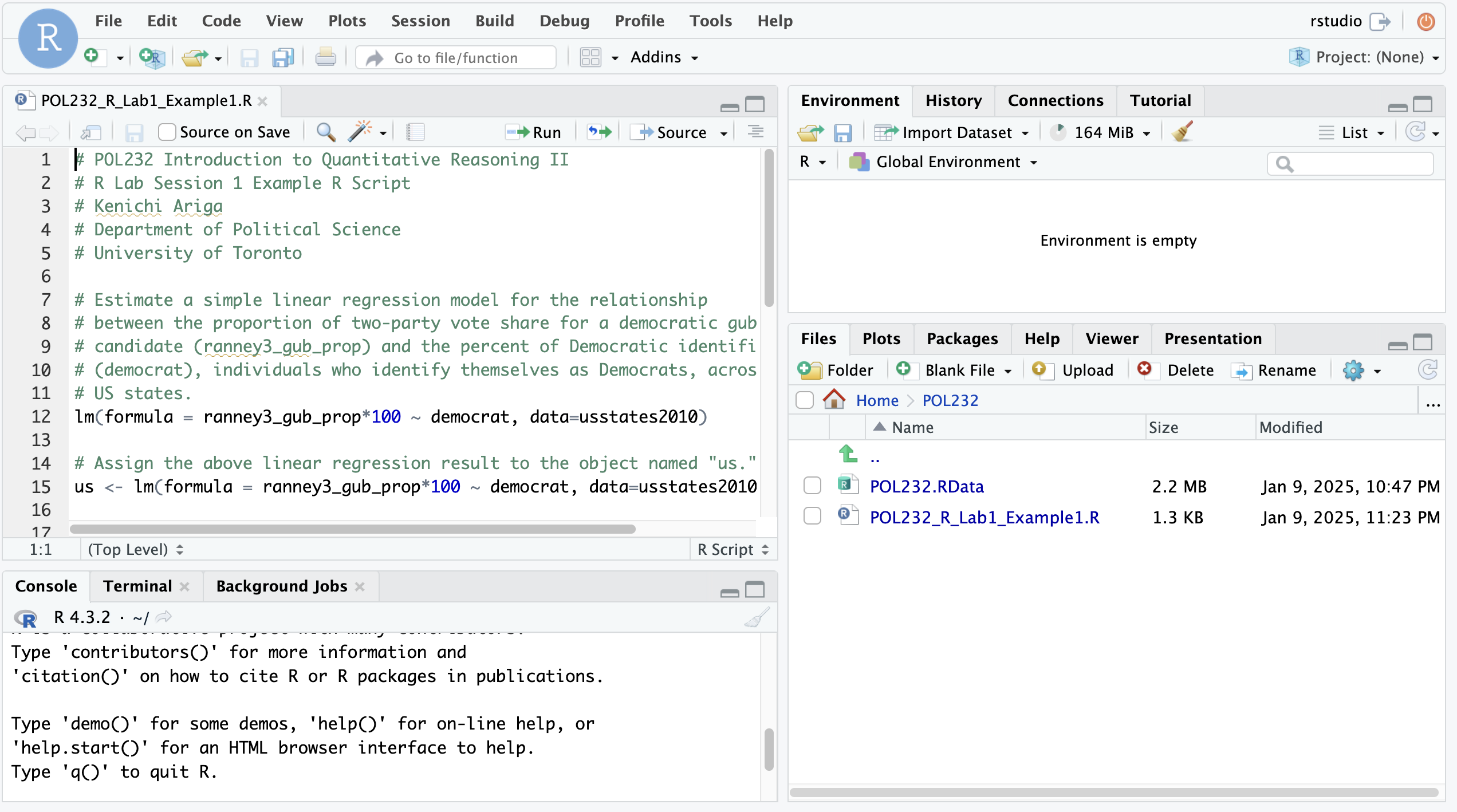The width and height of the screenshot is (1457, 812).
Task: Click the Code Tools magic wand icon
Action: point(360,132)
